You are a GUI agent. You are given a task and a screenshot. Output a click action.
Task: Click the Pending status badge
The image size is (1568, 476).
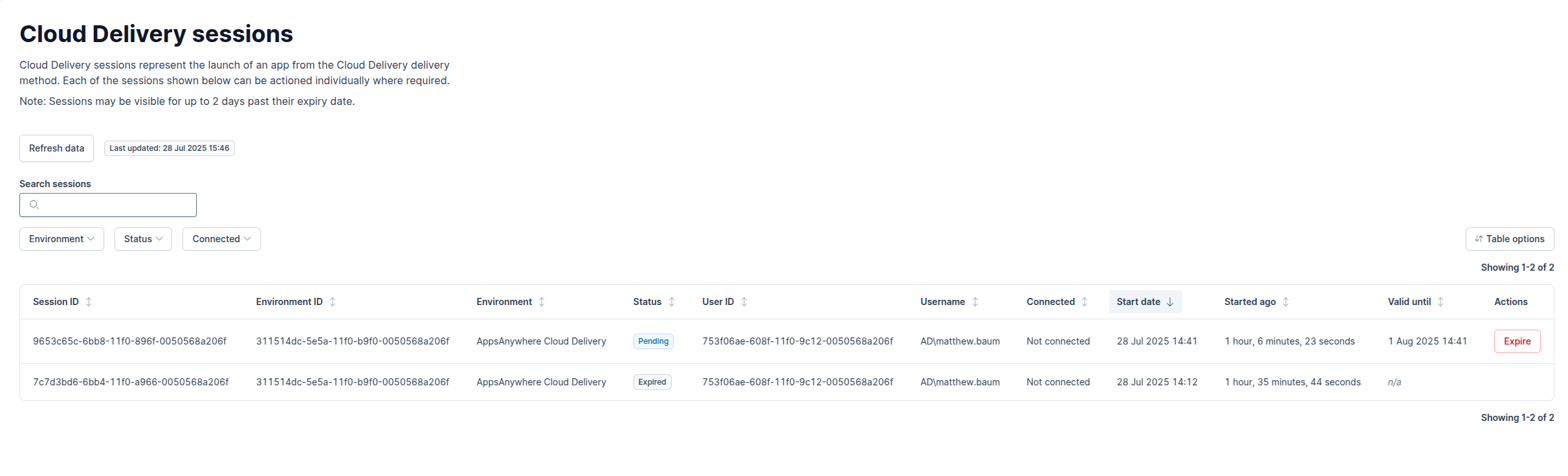653,341
